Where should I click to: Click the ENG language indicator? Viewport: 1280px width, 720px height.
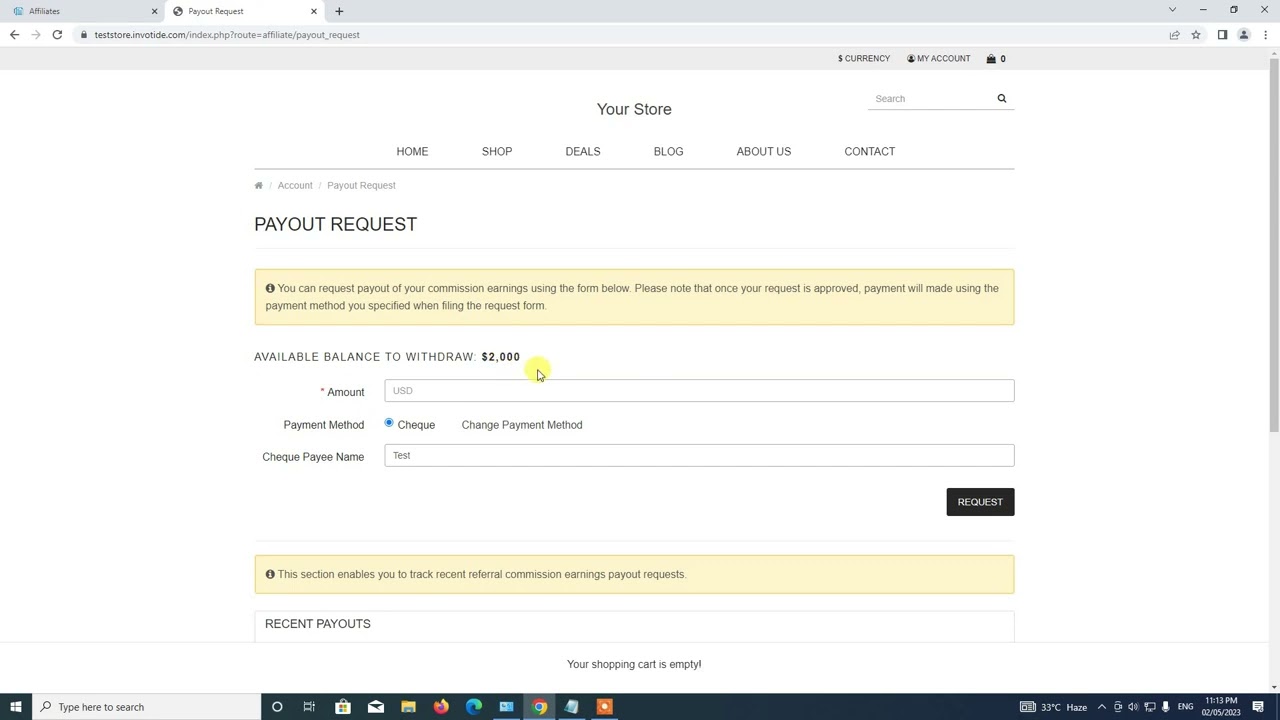pos(1185,707)
